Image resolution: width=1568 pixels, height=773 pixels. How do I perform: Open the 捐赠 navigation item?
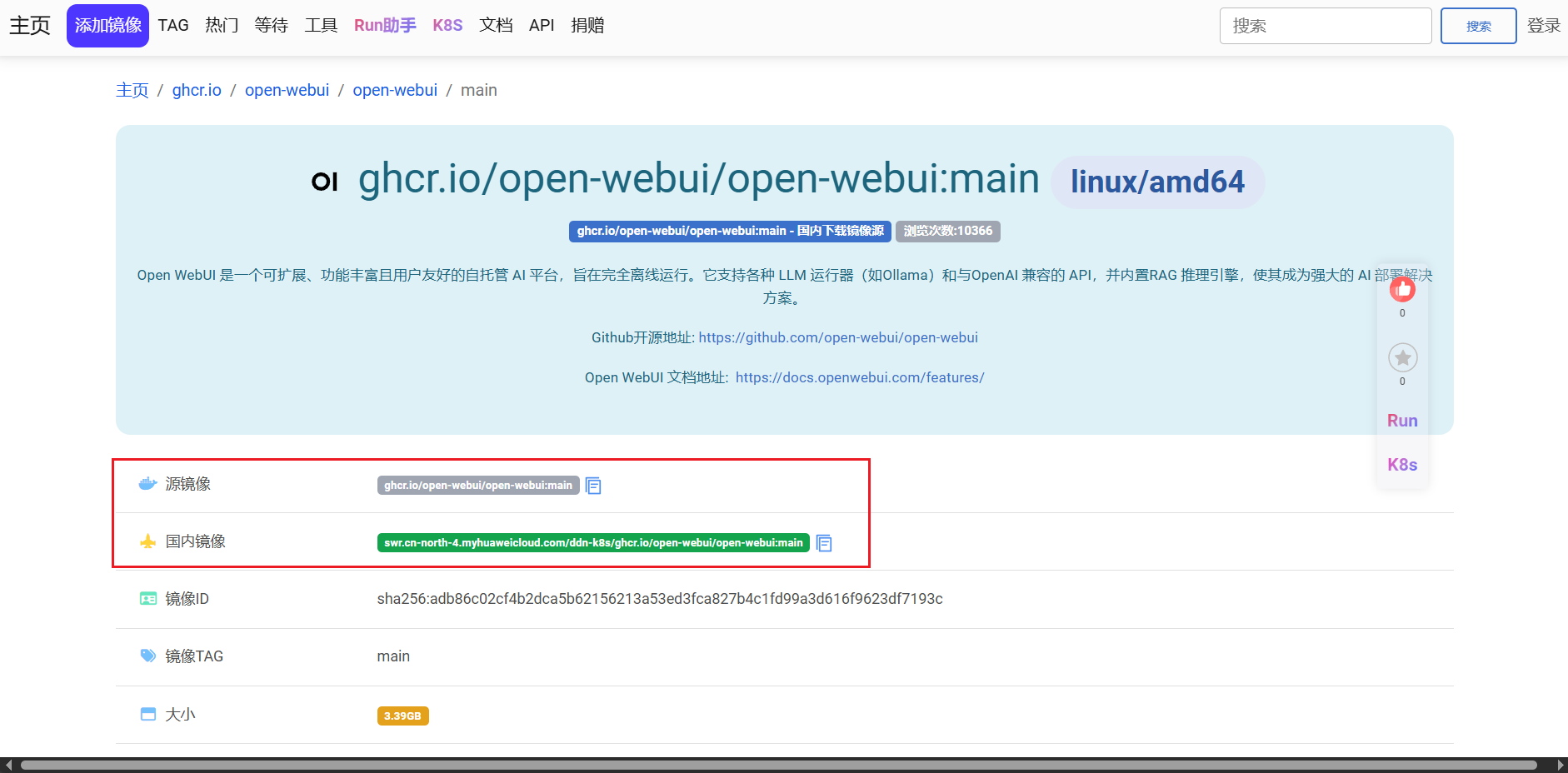pos(587,25)
